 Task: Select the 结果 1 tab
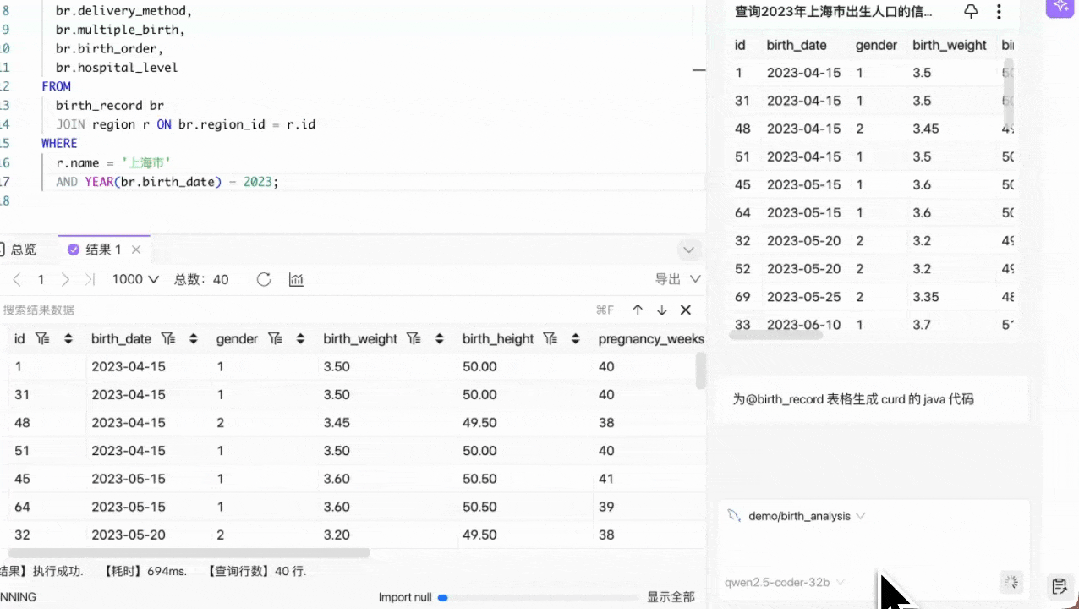tap(104, 249)
